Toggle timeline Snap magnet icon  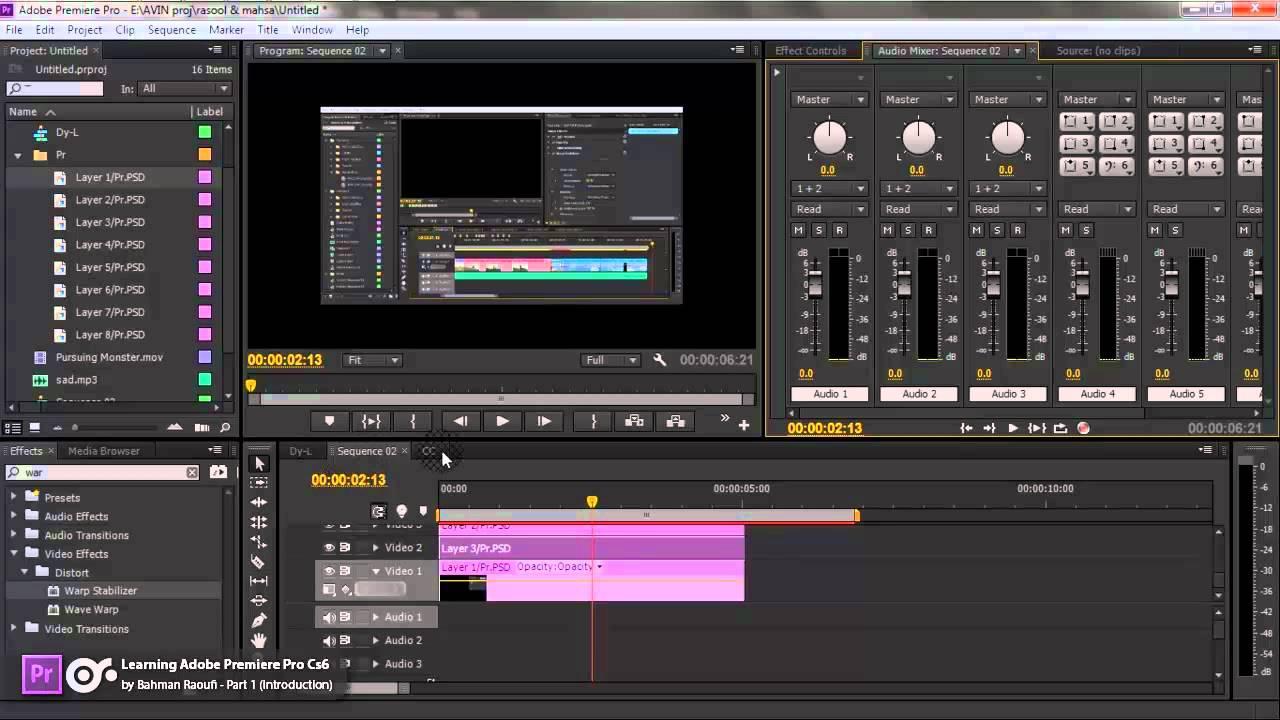coord(379,511)
